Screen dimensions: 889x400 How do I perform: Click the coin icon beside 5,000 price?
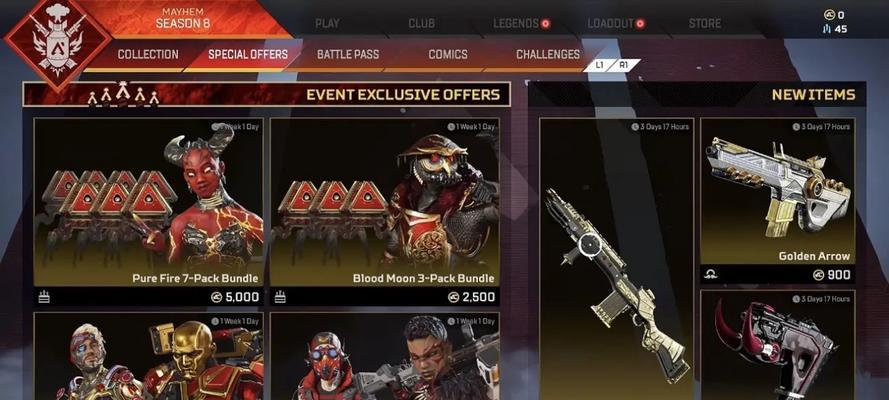(x=217, y=297)
